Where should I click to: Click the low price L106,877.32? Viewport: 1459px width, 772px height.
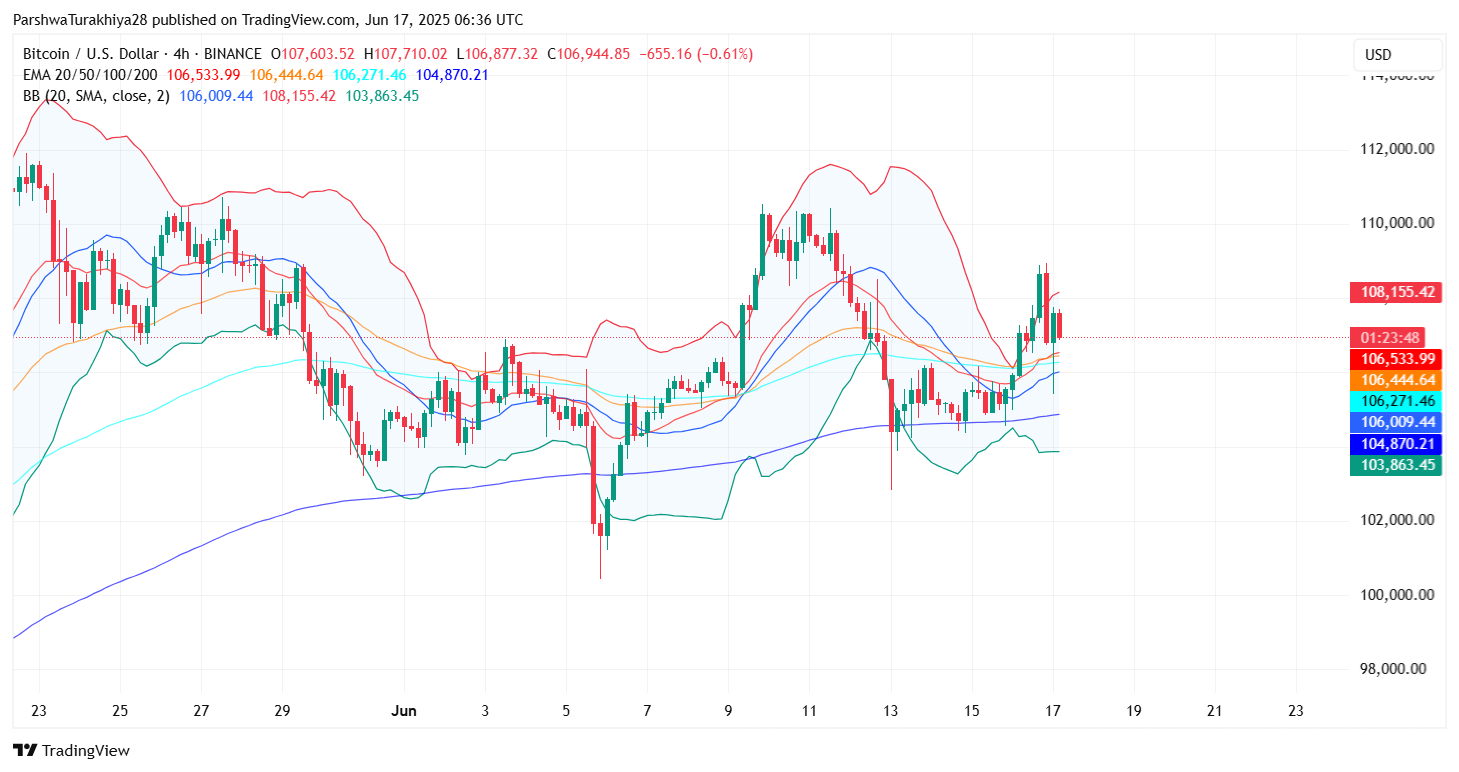pyautogui.click(x=498, y=54)
